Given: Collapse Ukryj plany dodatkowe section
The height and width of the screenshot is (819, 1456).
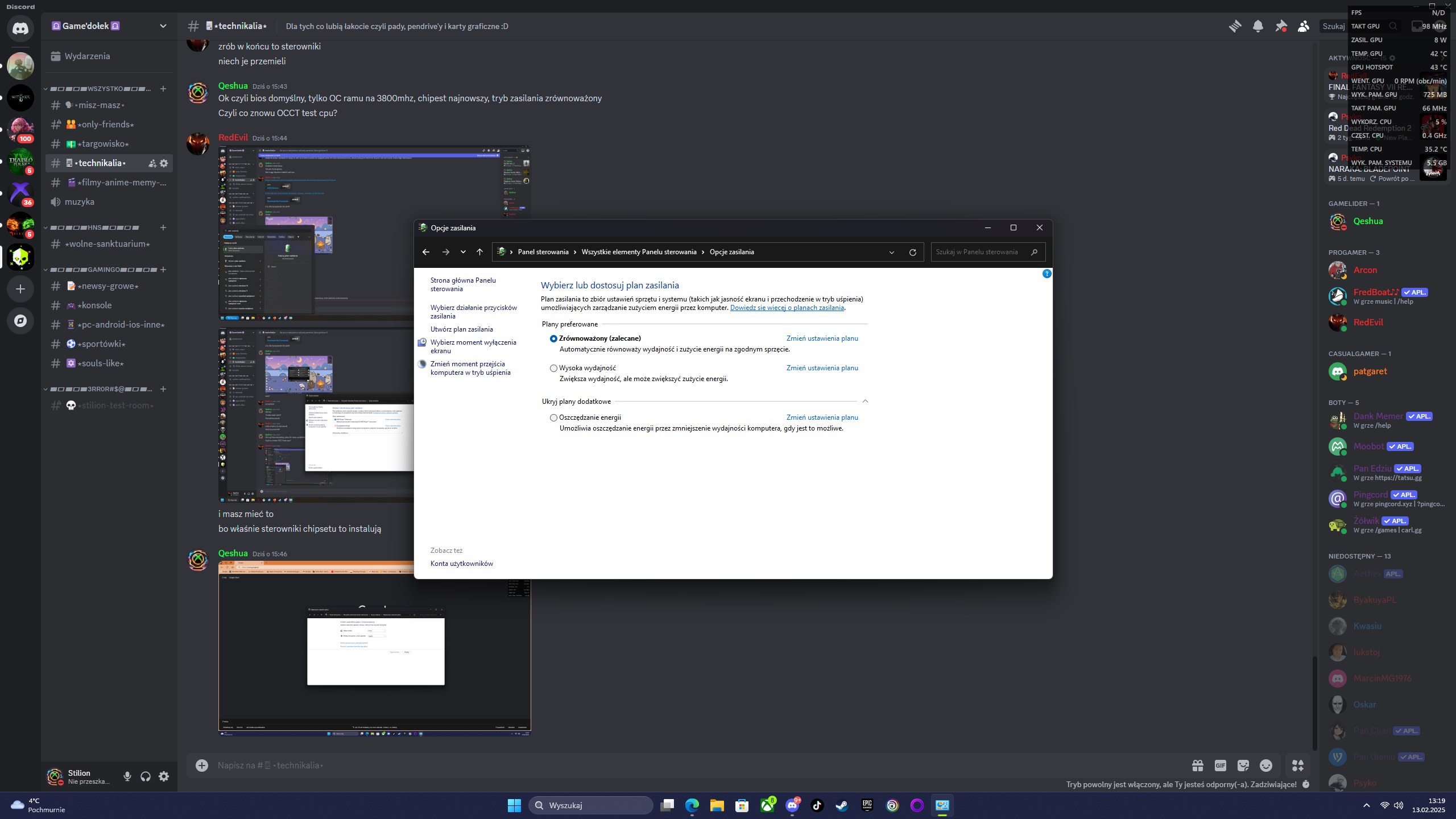Looking at the screenshot, I should [865, 402].
